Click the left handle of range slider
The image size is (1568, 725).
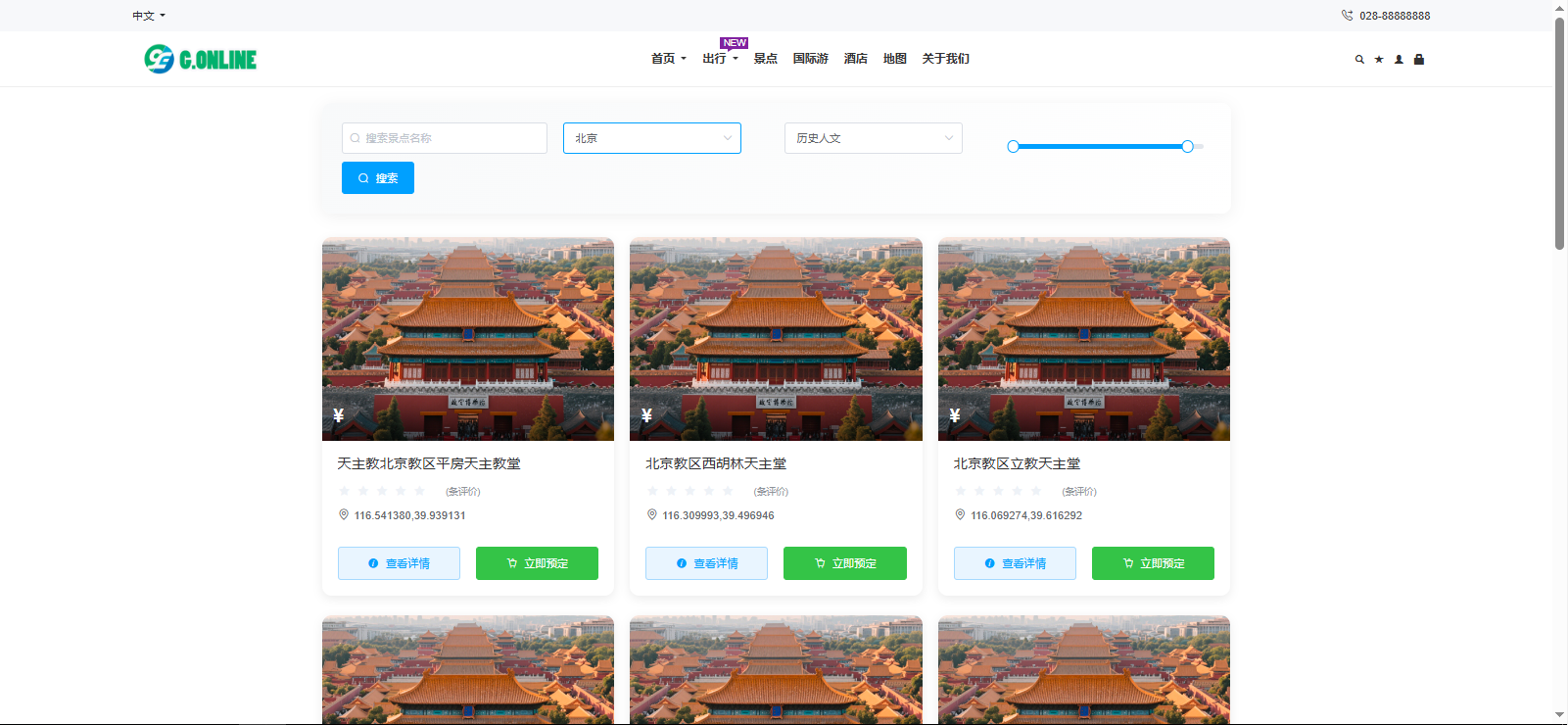point(1014,146)
